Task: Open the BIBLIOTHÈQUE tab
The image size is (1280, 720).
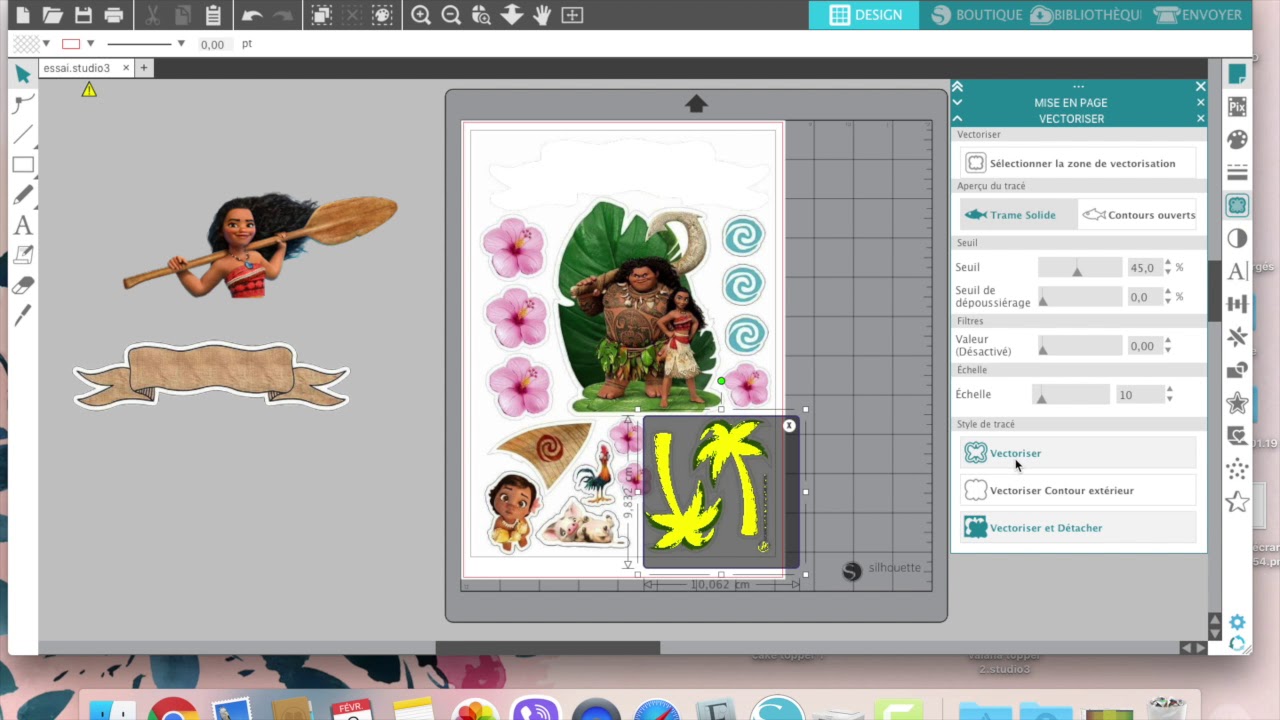Action: (x=1085, y=15)
